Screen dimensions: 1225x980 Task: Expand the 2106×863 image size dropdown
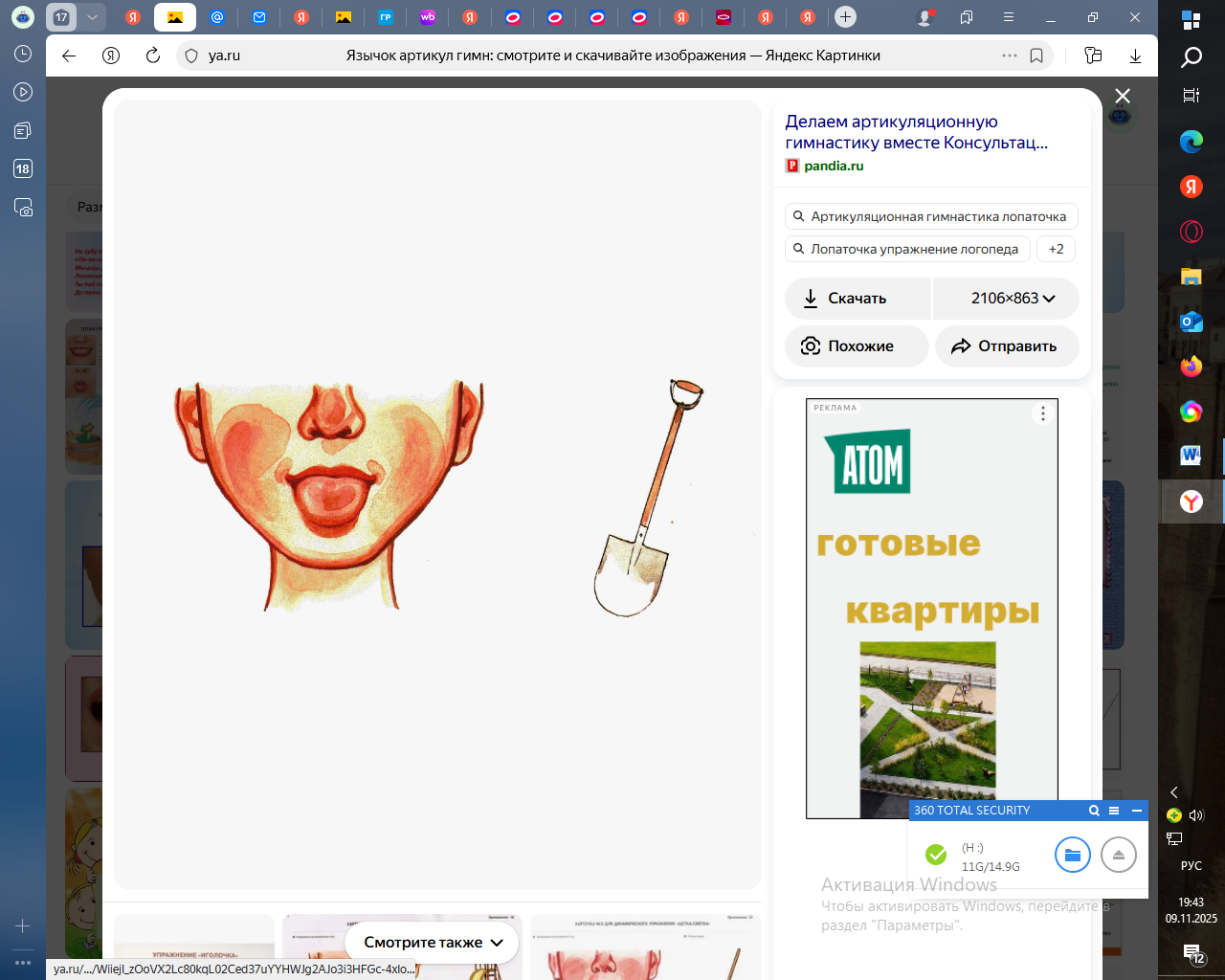tap(1006, 299)
